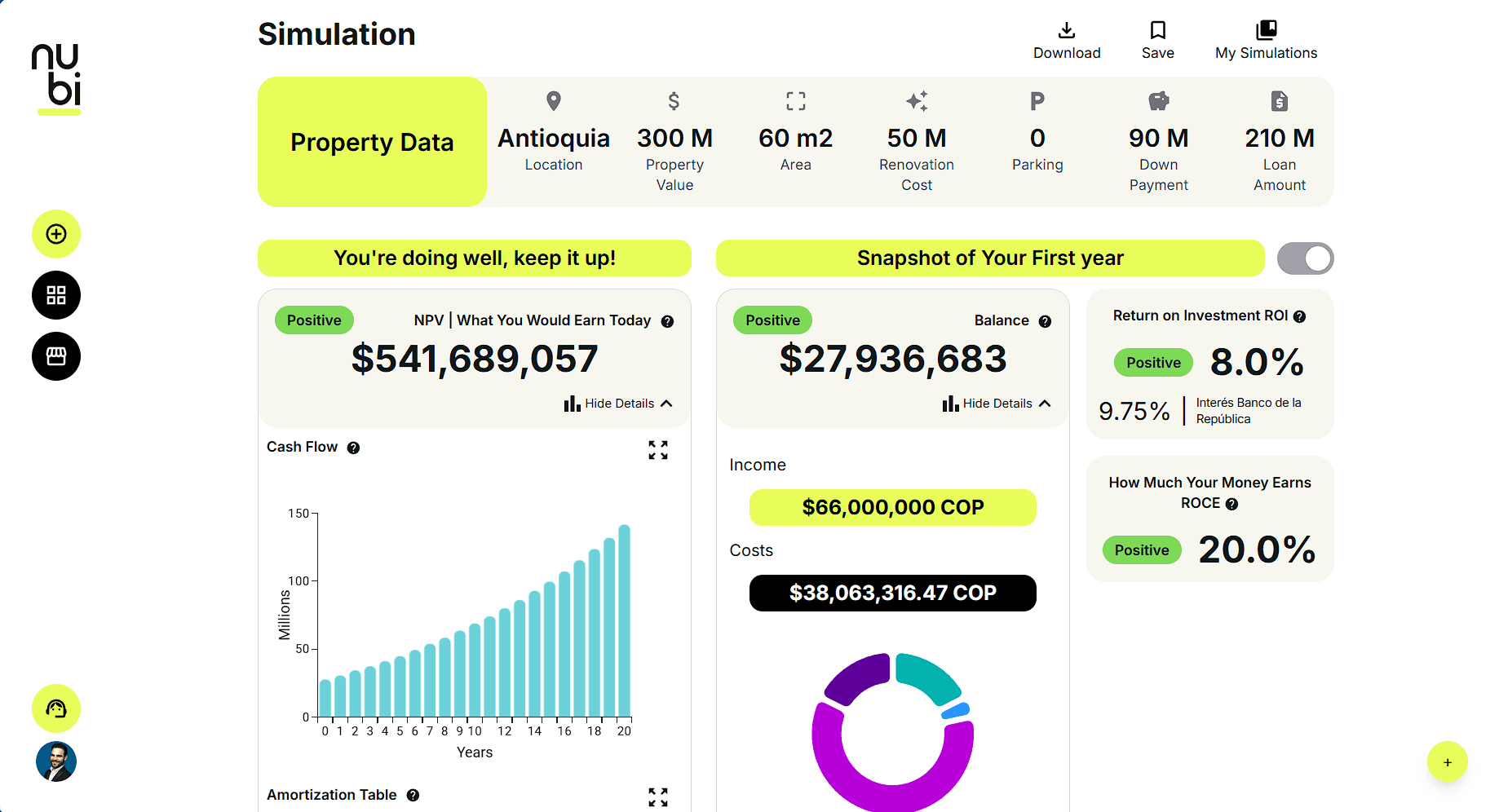Click the location pin icon above Antioquia
The height and width of the screenshot is (812, 1499).
click(553, 100)
